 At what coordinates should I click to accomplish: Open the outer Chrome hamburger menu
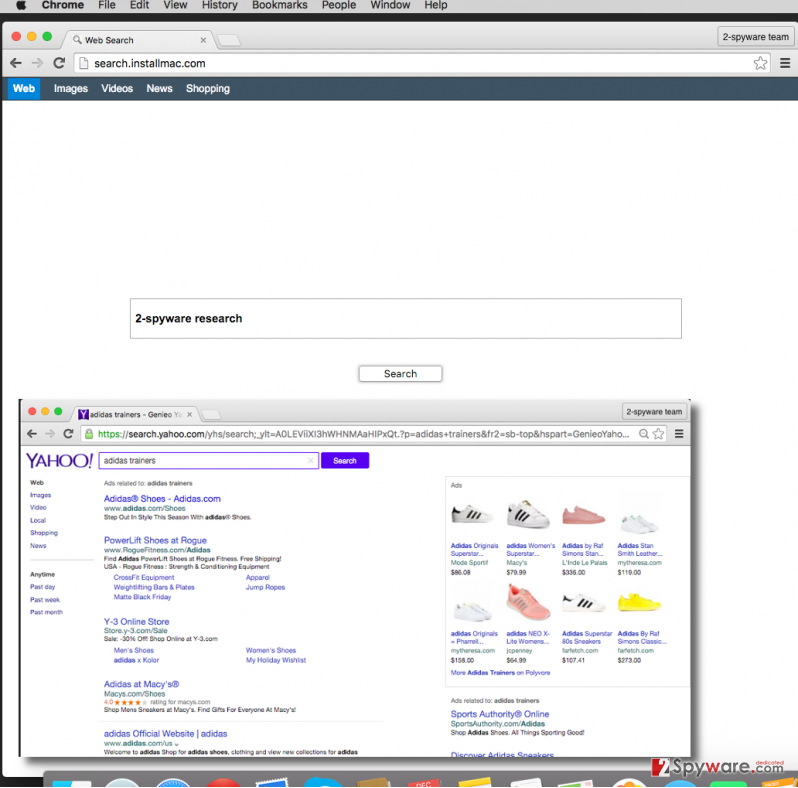785,63
